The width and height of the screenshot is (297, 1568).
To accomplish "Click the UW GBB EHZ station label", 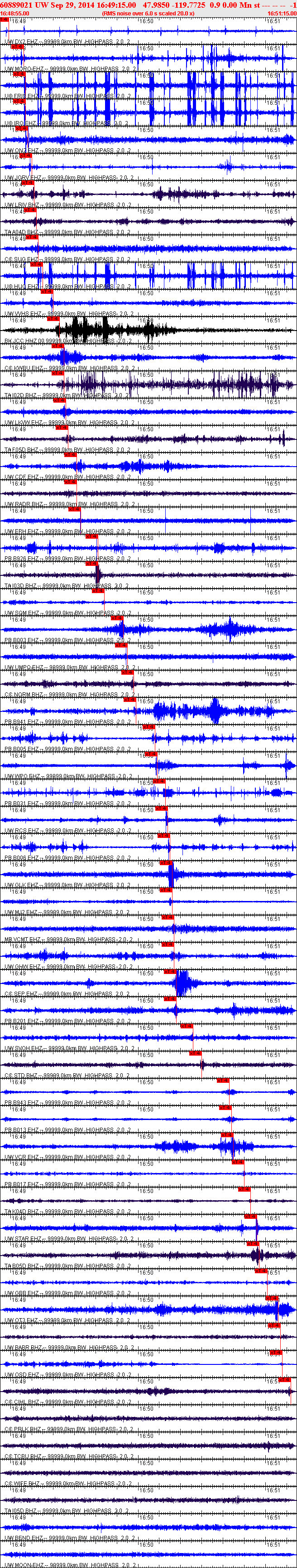I will pyautogui.click(x=67, y=1294).
